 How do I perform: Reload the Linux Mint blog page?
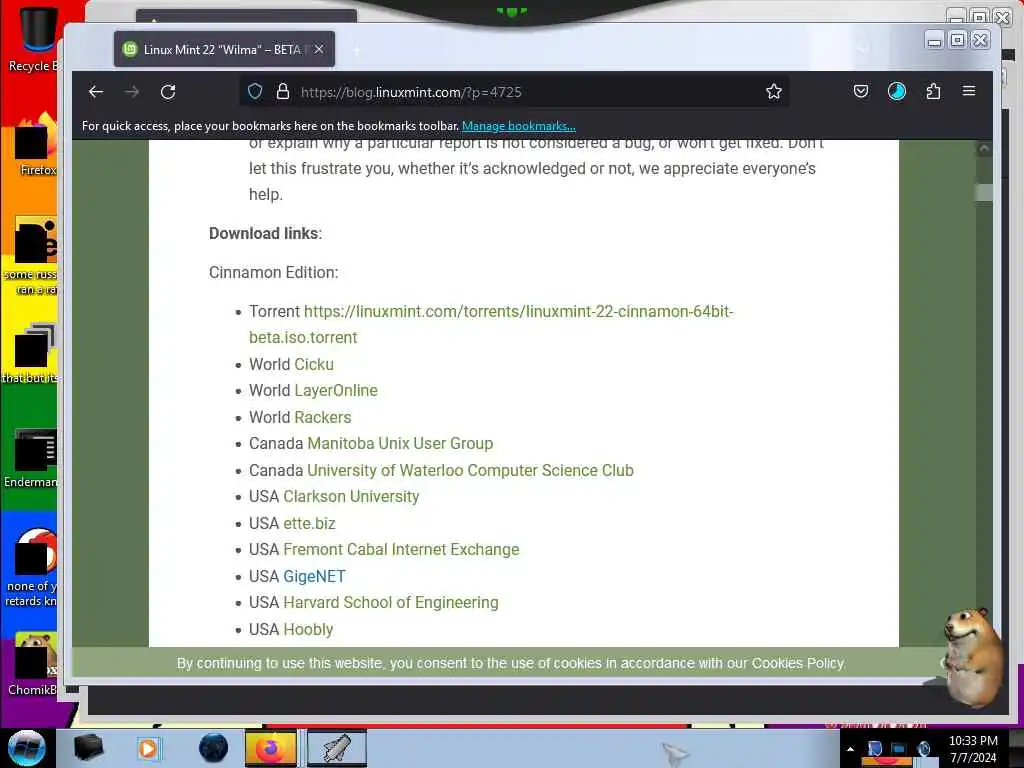(168, 92)
